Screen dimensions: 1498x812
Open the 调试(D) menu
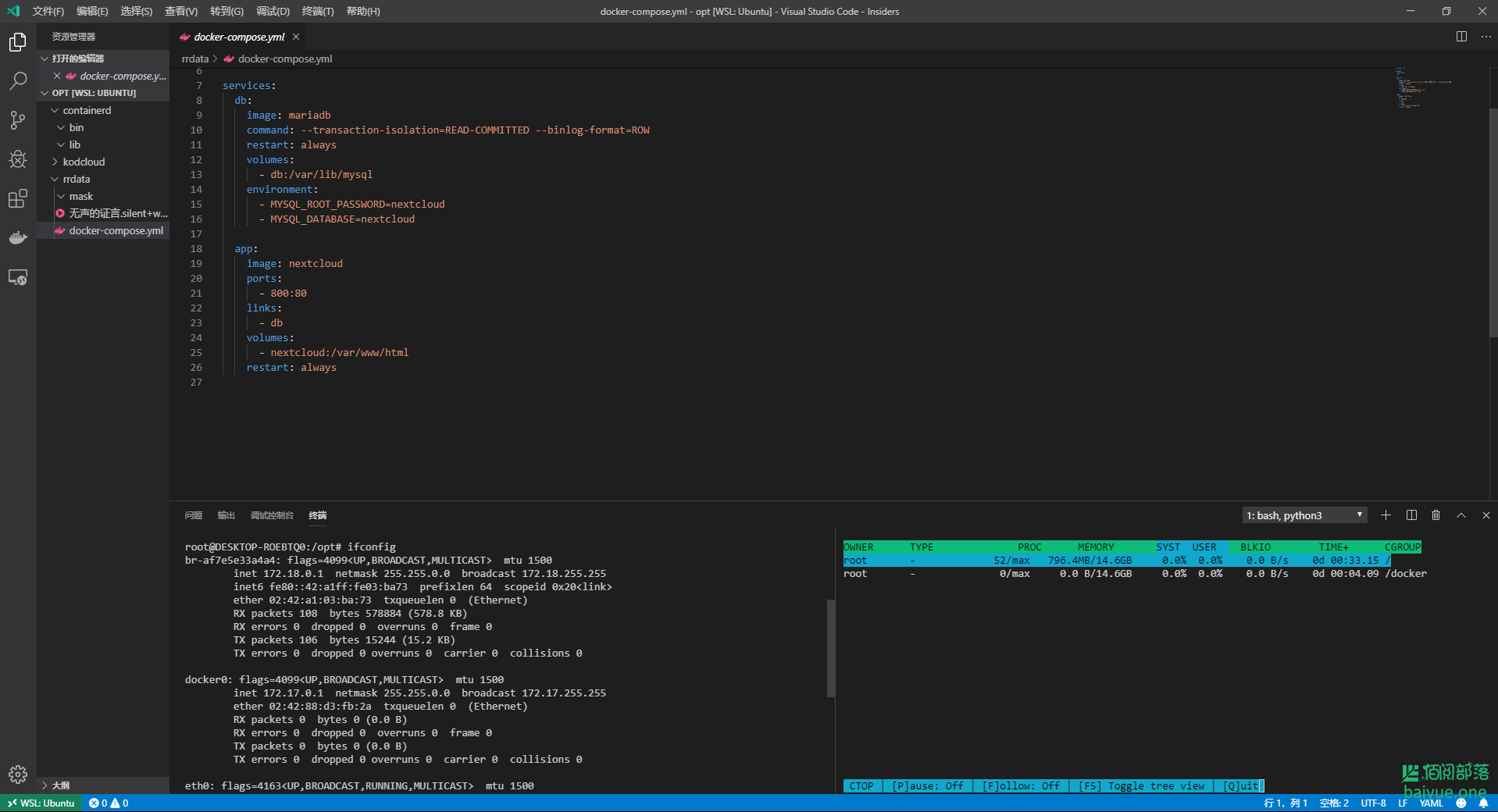(x=273, y=11)
